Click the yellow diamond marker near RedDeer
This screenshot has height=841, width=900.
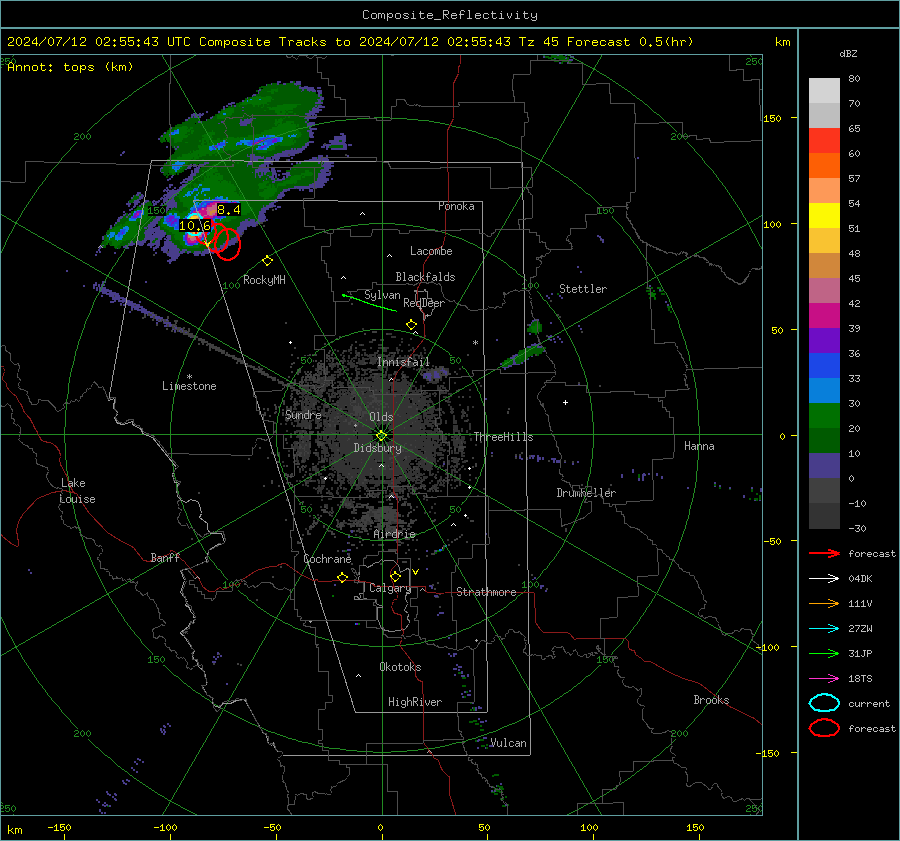point(411,325)
